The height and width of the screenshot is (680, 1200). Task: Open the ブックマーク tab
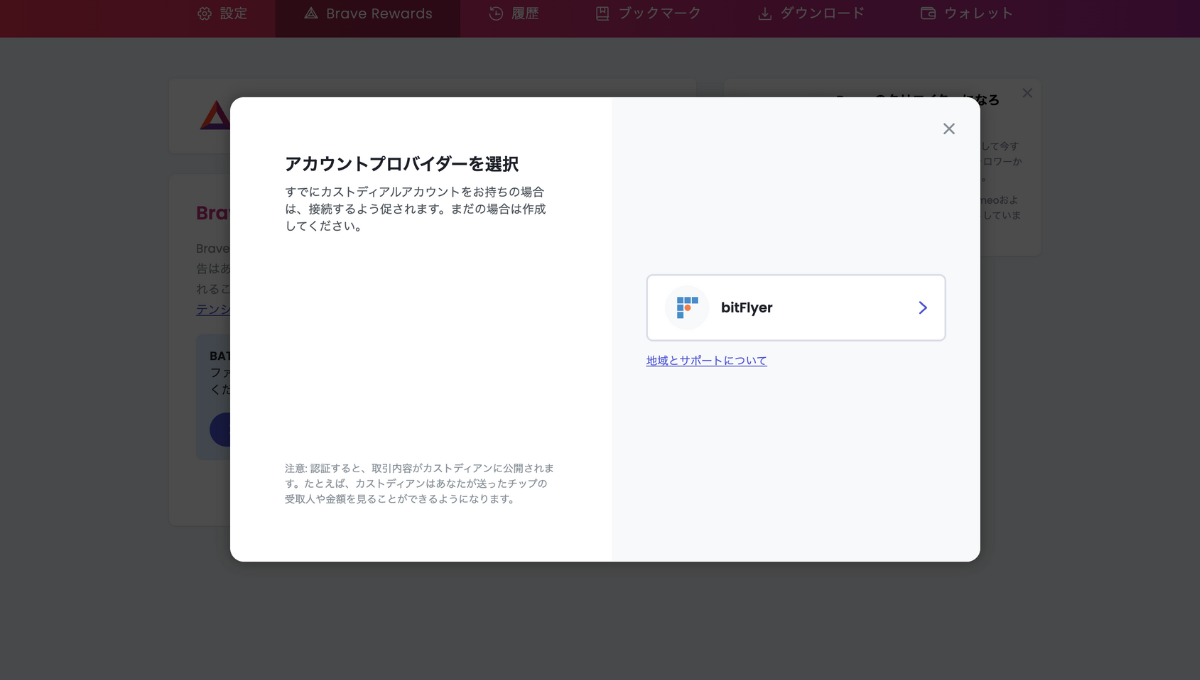pyautogui.click(x=659, y=14)
